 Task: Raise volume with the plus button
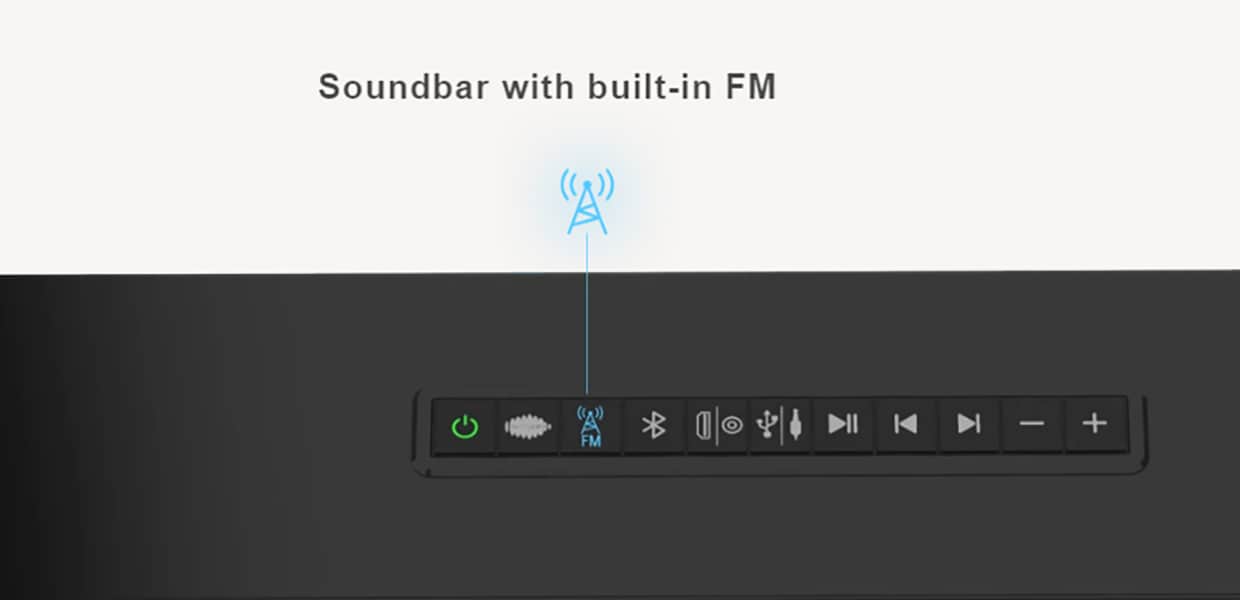pyautogui.click(x=1095, y=425)
